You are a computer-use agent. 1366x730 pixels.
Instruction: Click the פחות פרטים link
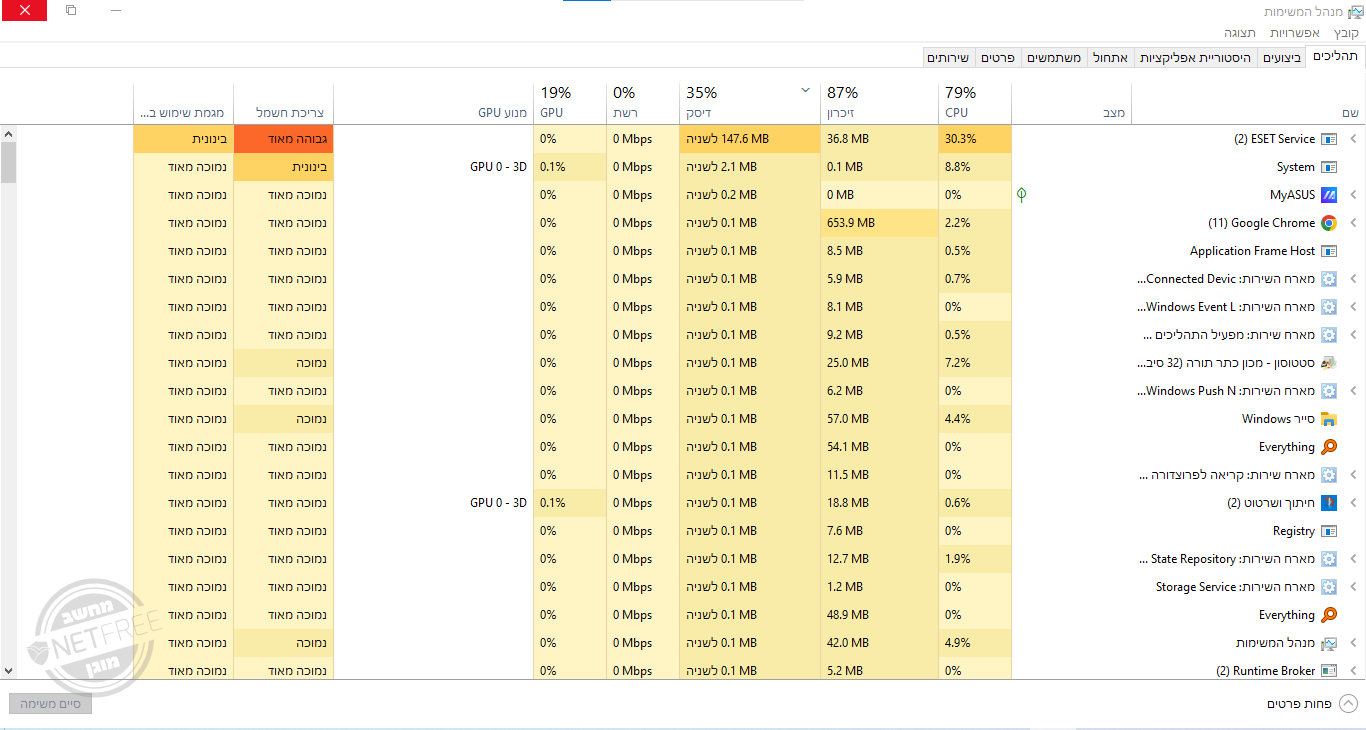click(1299, 704)
